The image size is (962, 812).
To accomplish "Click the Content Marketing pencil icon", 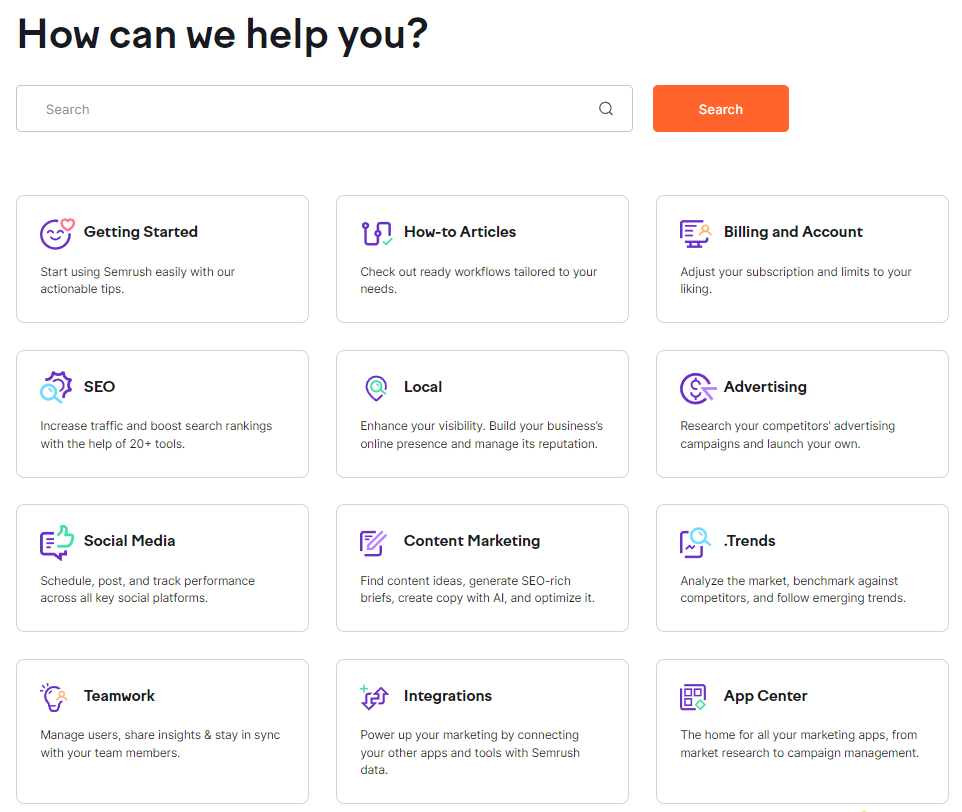I will coord(373,543).
